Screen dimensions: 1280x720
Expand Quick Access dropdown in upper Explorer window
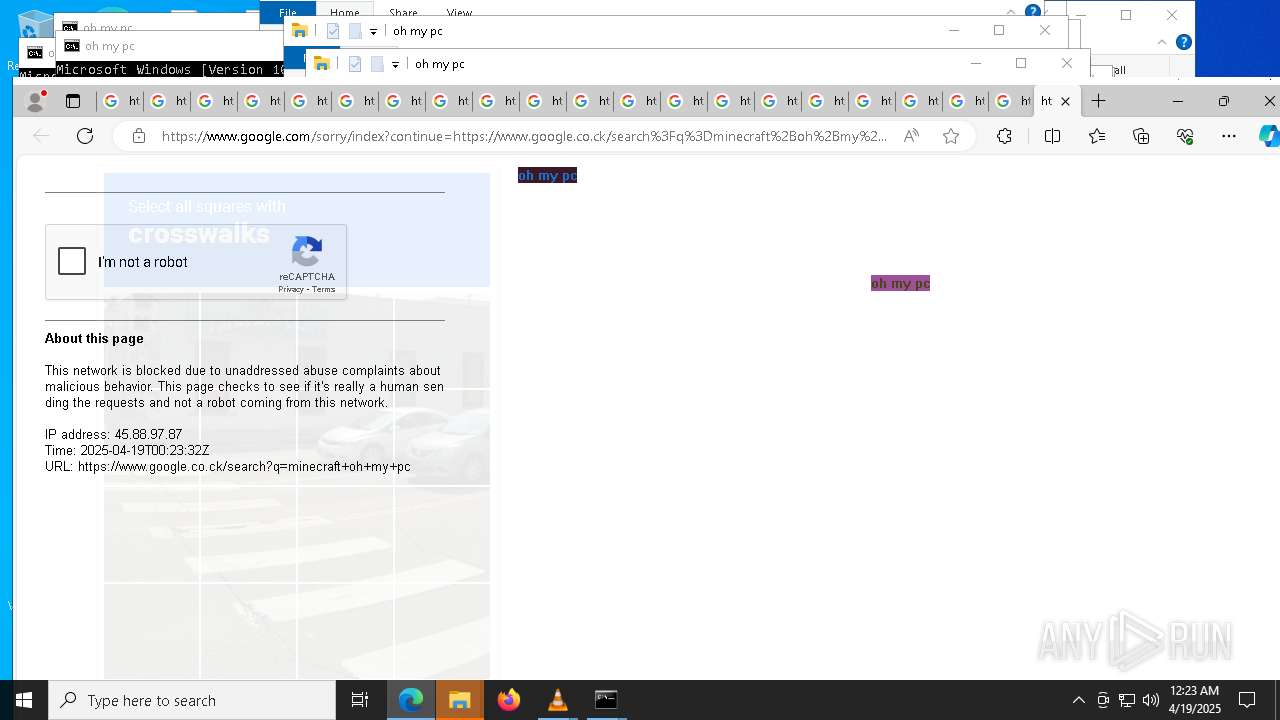373,32
